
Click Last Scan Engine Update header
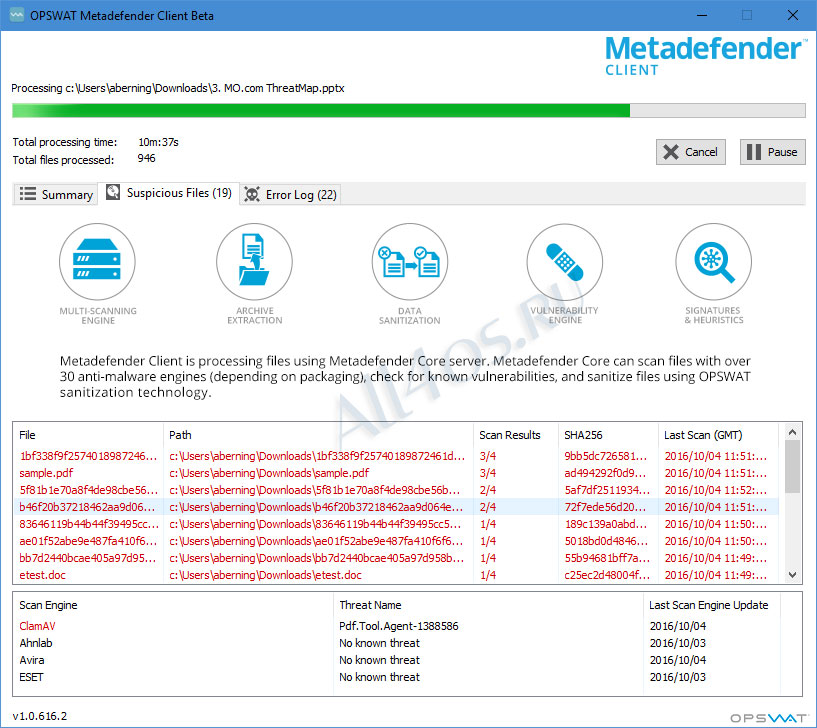[x=711, y=605]
